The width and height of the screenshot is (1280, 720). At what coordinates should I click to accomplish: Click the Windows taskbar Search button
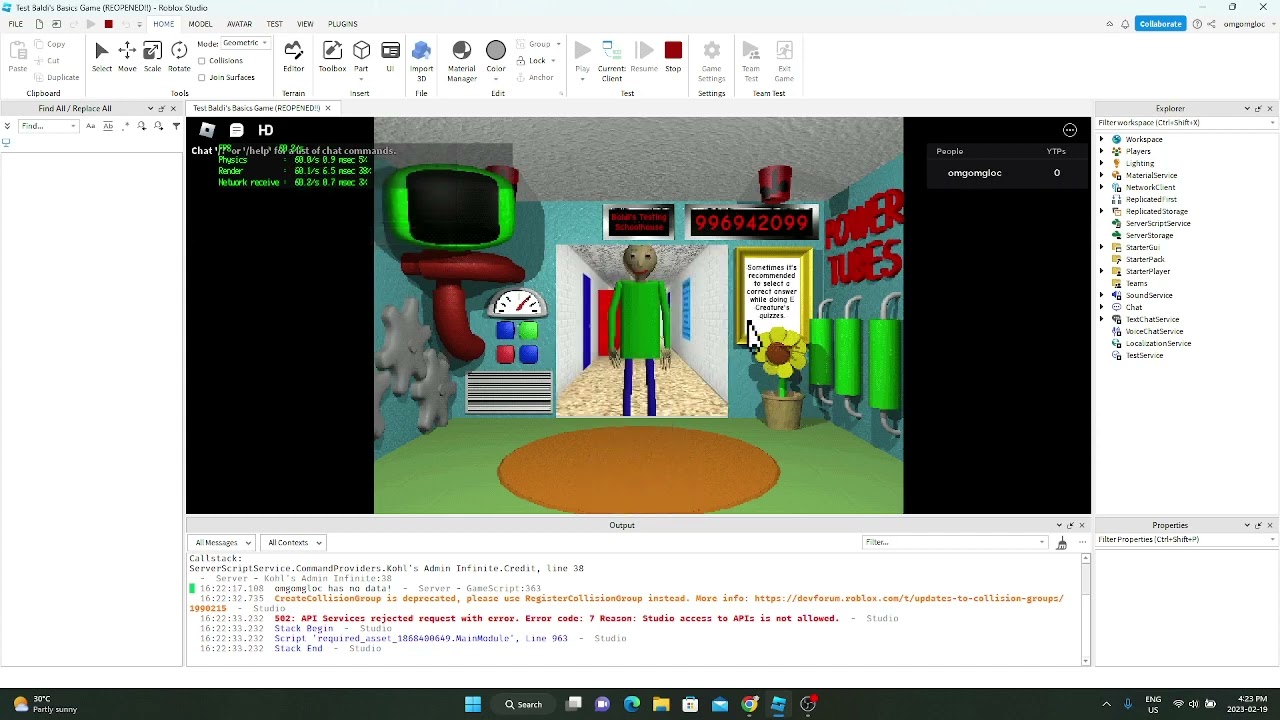click(x=524, y=704)
